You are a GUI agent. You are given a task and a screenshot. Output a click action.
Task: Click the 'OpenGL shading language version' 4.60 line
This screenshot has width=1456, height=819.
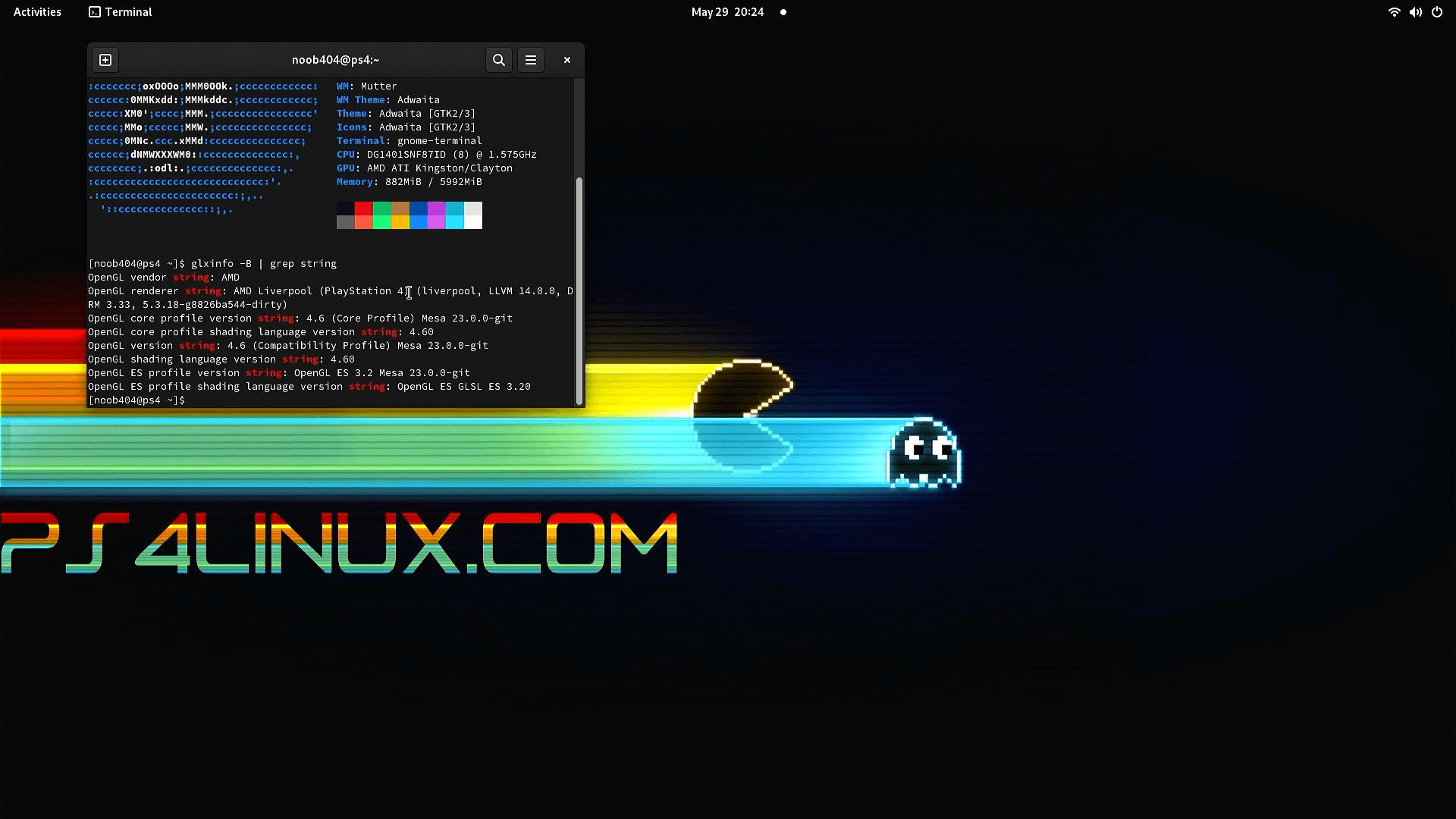tap(221, 359)
